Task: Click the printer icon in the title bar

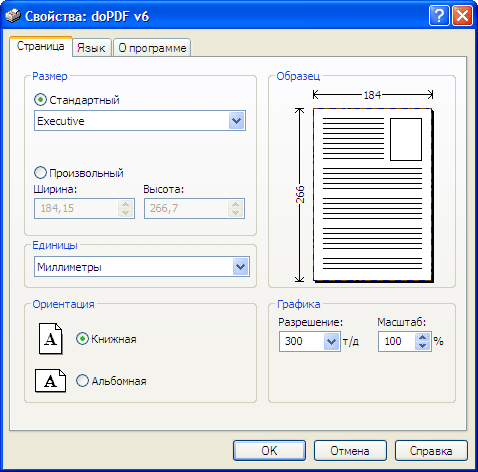Action: (x=13, y=16)
